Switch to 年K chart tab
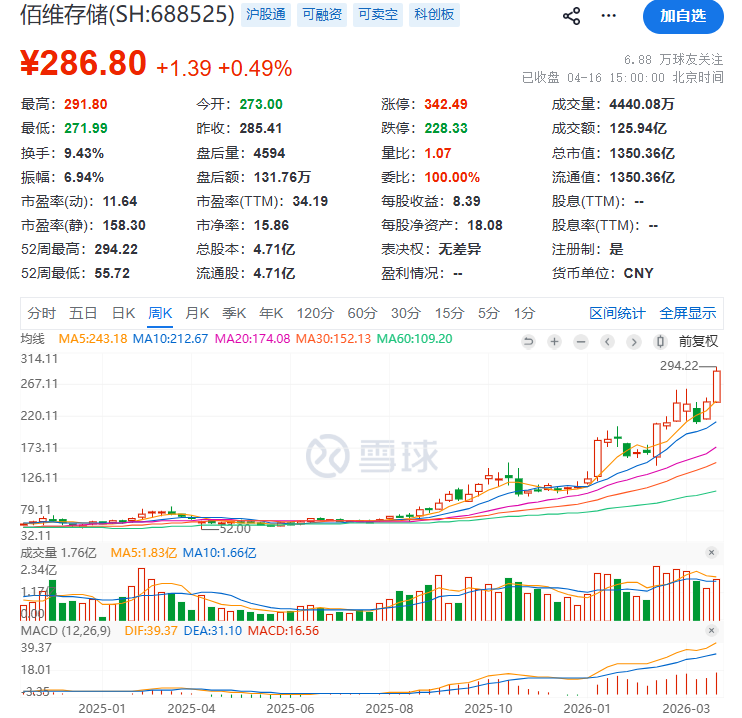742x718 pixels. click(271, 313)
